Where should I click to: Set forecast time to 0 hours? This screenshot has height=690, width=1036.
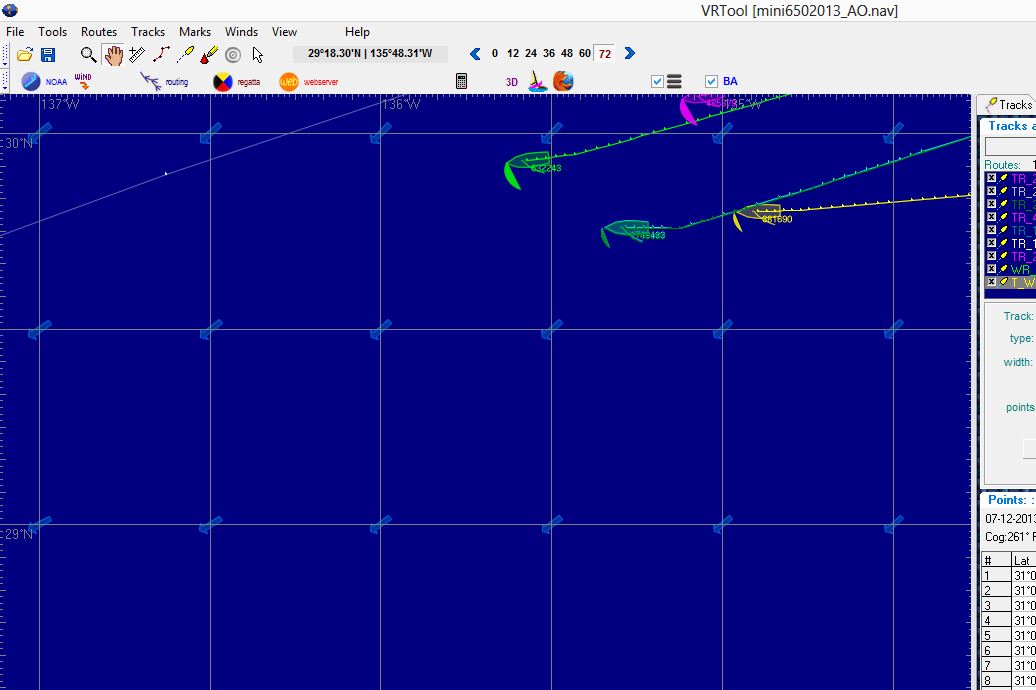495,54
